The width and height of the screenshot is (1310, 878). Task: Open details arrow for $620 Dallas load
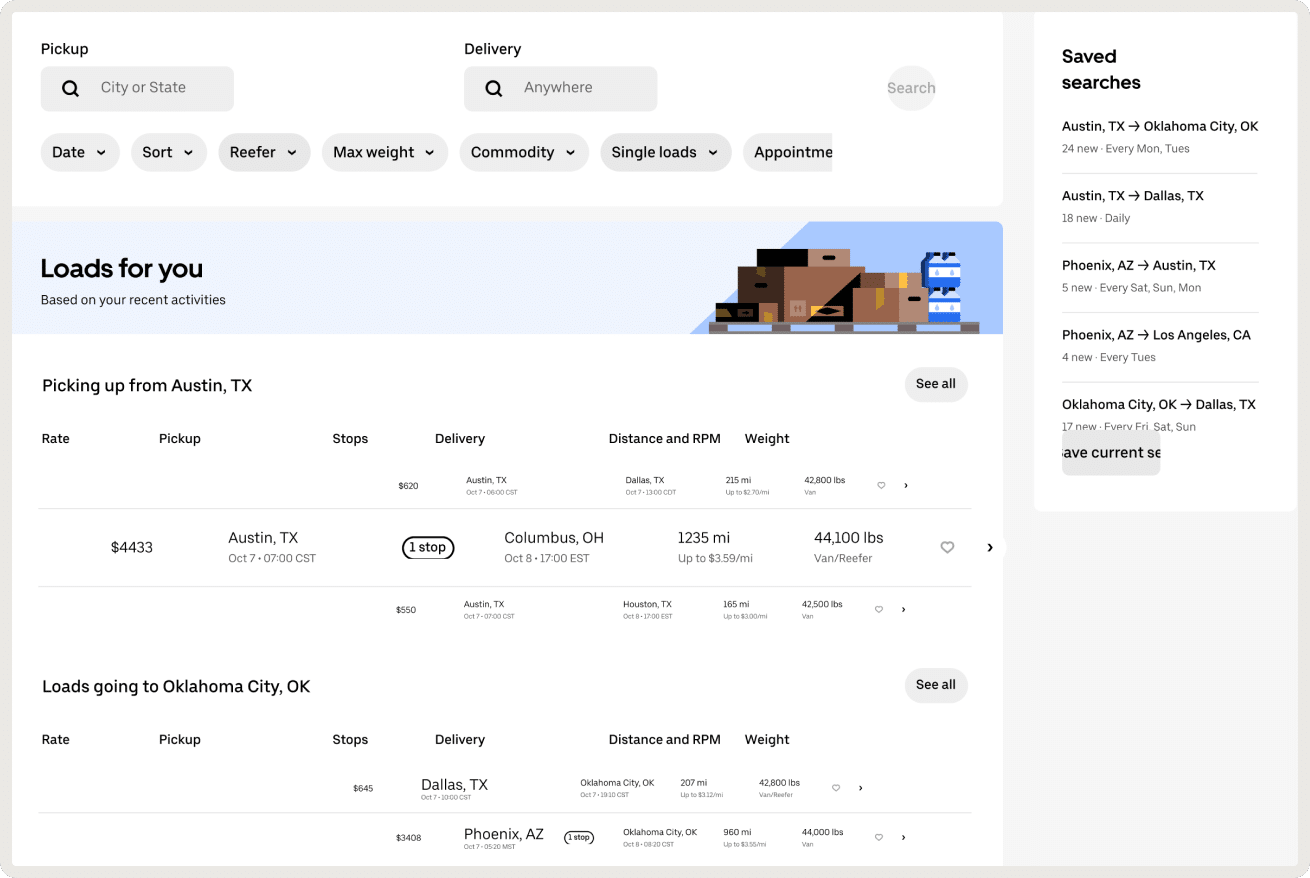coord(906,485)
